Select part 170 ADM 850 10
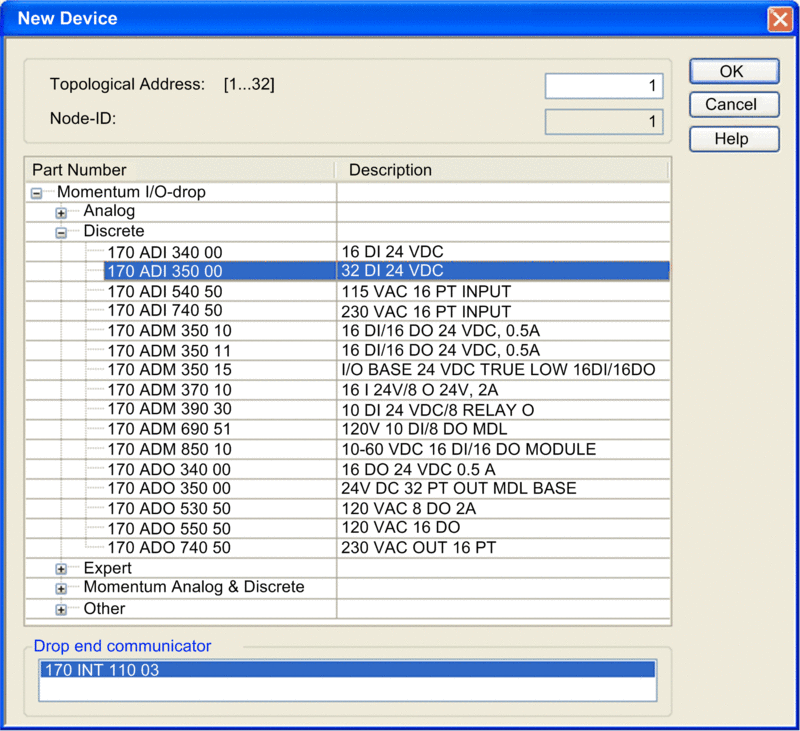This screenshot has width=800, height=731. 169,449
